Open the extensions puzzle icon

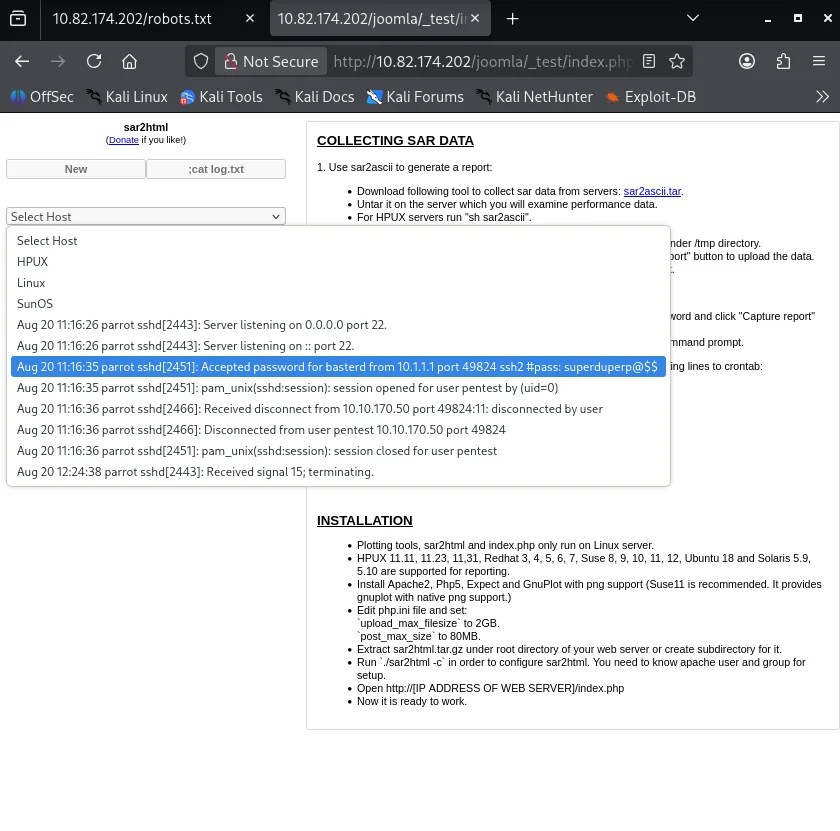(x=783, y=61)
